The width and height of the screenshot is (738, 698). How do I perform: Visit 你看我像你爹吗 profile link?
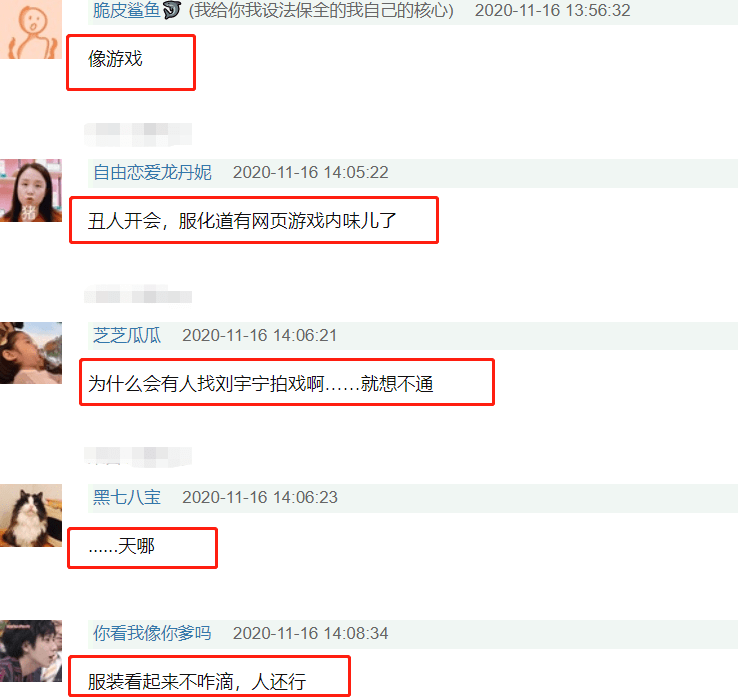152,633
